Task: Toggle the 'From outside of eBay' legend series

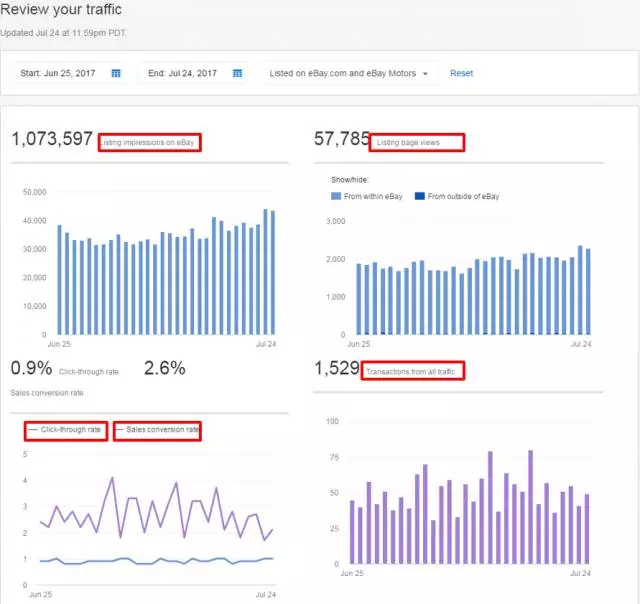Action: tap(456, 196)
